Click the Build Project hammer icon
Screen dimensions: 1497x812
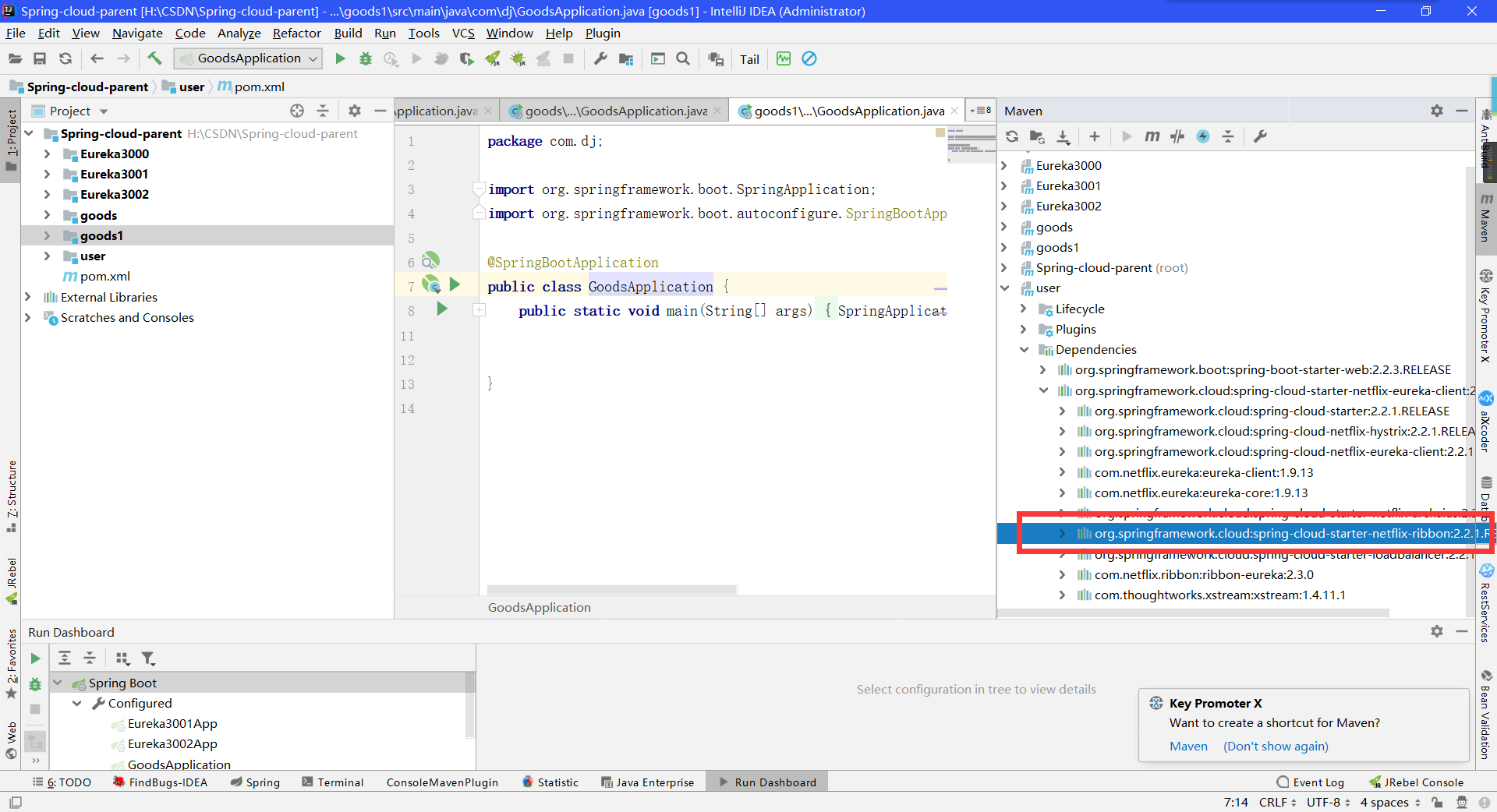coord(154,58)
